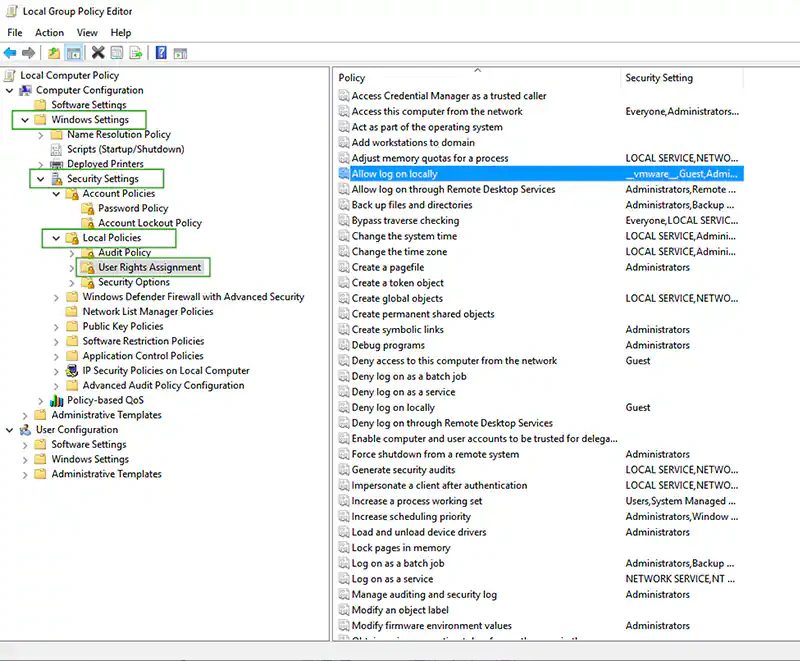Toggle the Show/Hide Console Tree icon
The image size is (800, 661).
pos(73,53)
